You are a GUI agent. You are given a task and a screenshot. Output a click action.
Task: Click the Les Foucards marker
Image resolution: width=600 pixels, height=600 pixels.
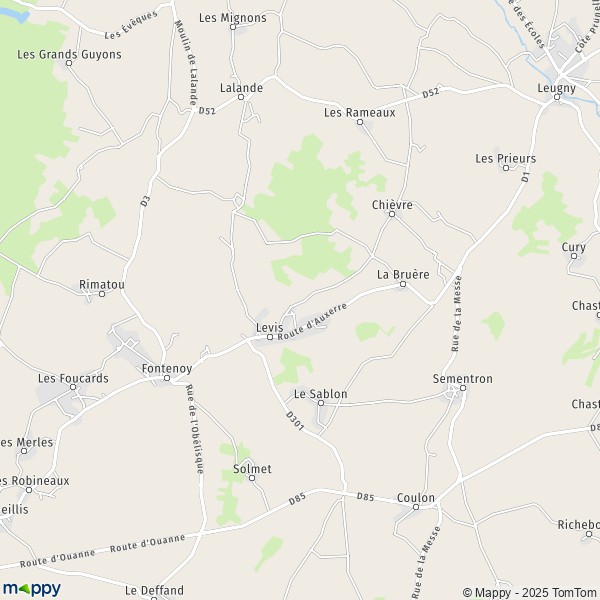73,387
